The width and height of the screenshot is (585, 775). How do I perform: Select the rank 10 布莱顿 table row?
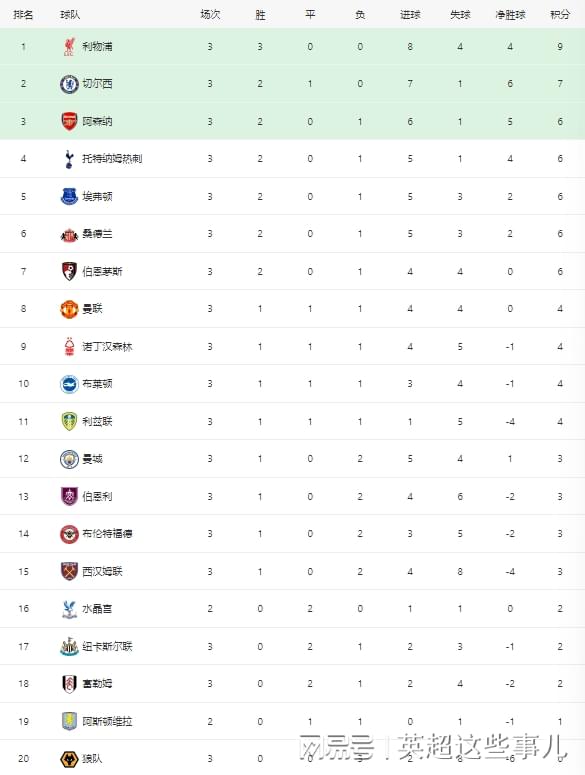[x=292, y=384]
